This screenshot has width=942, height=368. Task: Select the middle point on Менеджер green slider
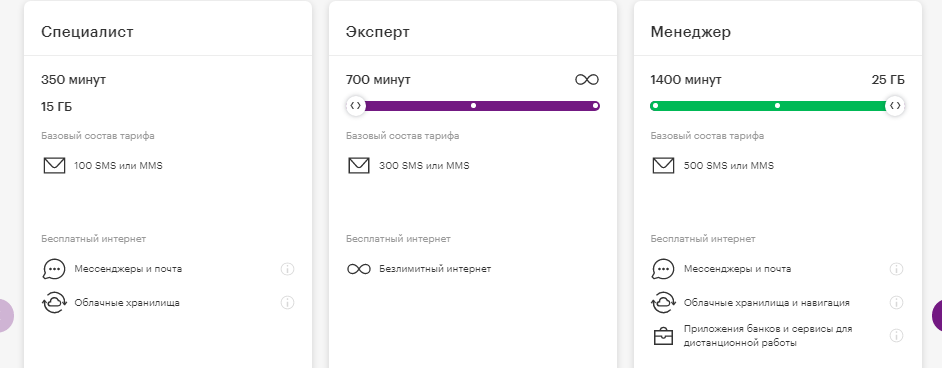click(x=777, y=106)
